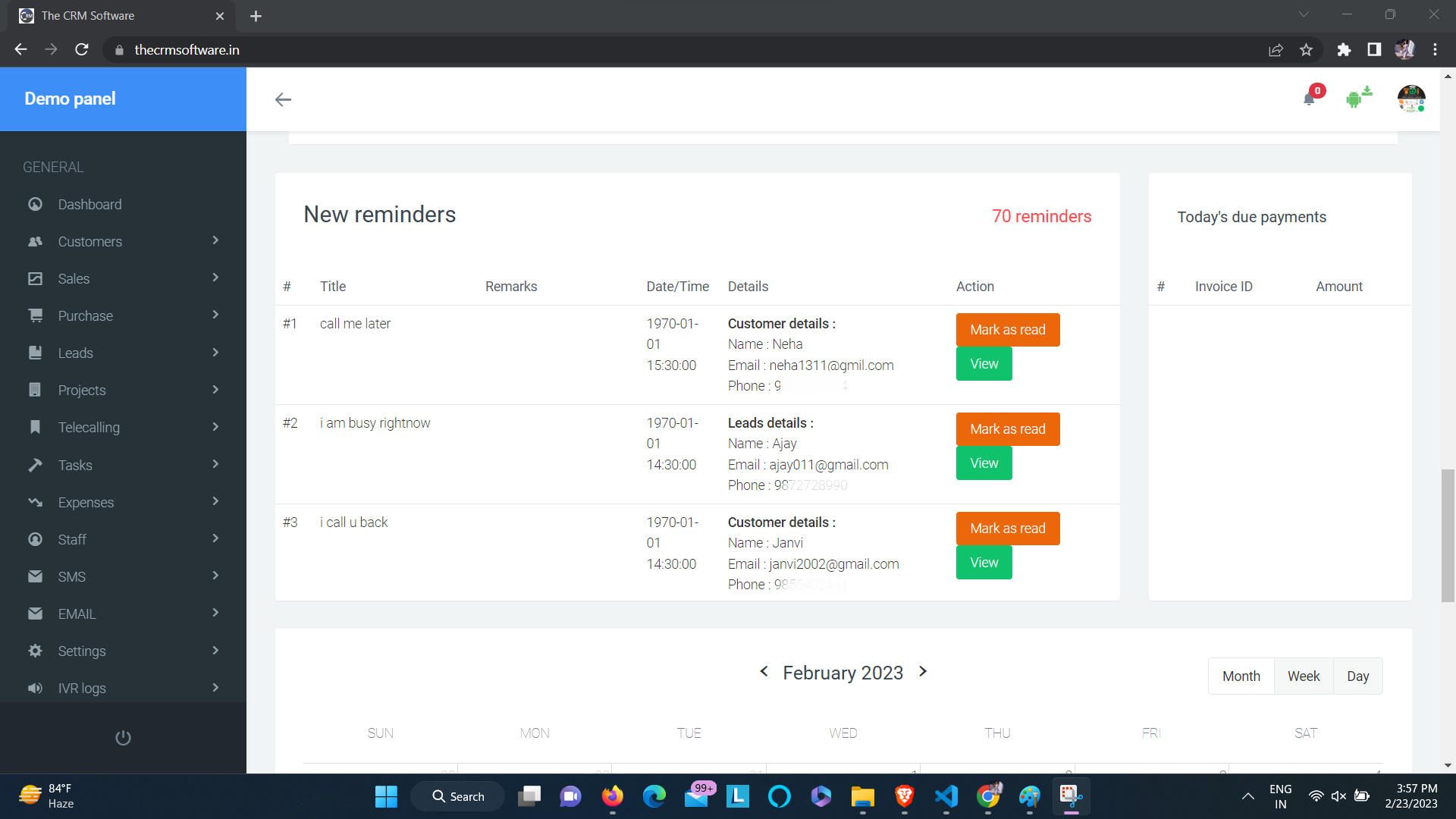Click the page vertical scrollbar

click(1448, 535)
